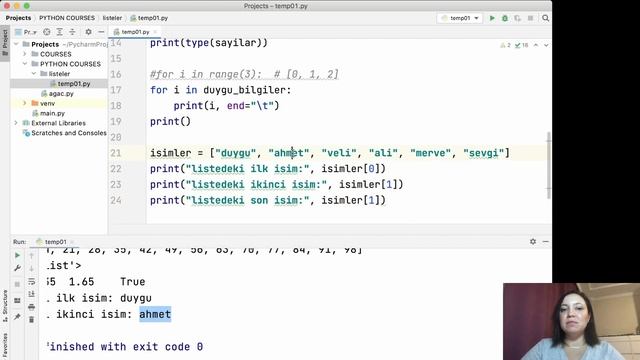Image resolution: width=640 pixels, height=360 pixels.
Task: Click the typo check count indicator
Action: pos(521,45)
